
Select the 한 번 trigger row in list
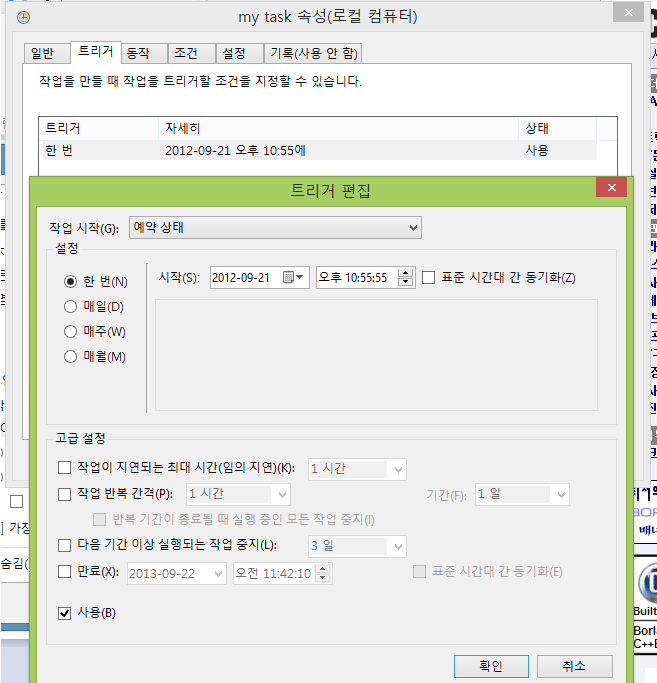point(300,150)
